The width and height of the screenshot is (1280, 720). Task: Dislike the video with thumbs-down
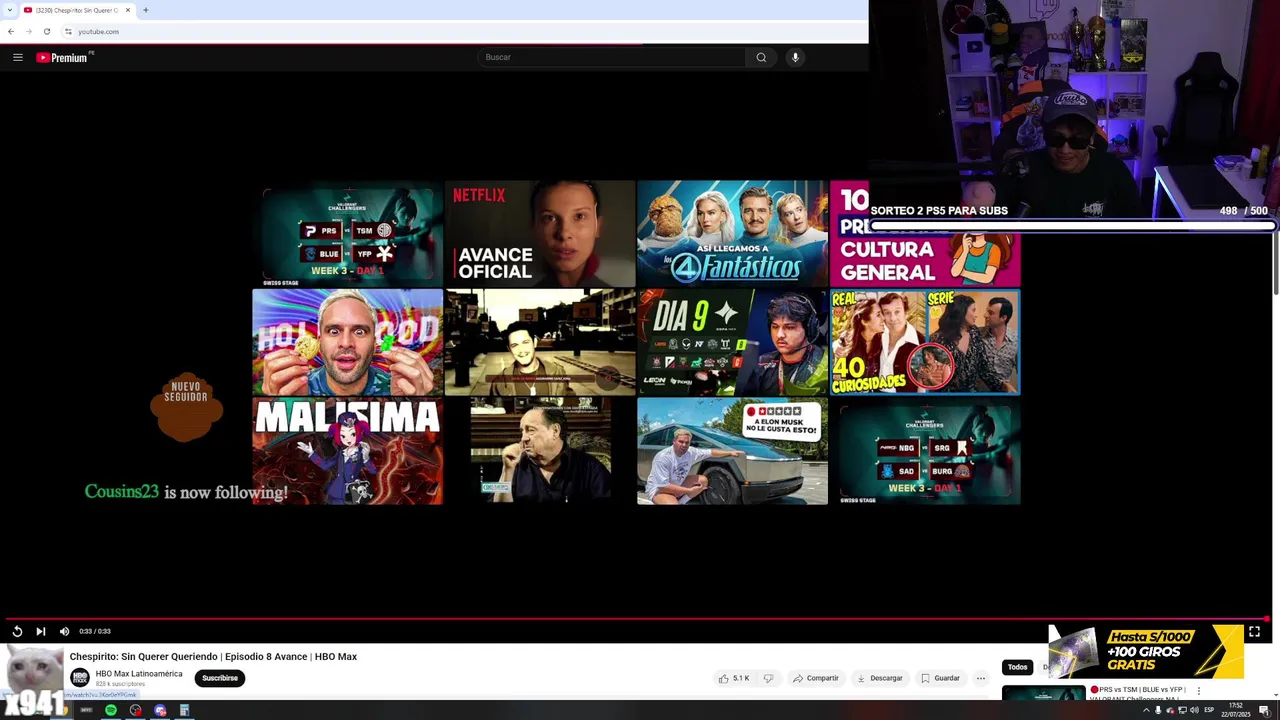tap(768, 678)
